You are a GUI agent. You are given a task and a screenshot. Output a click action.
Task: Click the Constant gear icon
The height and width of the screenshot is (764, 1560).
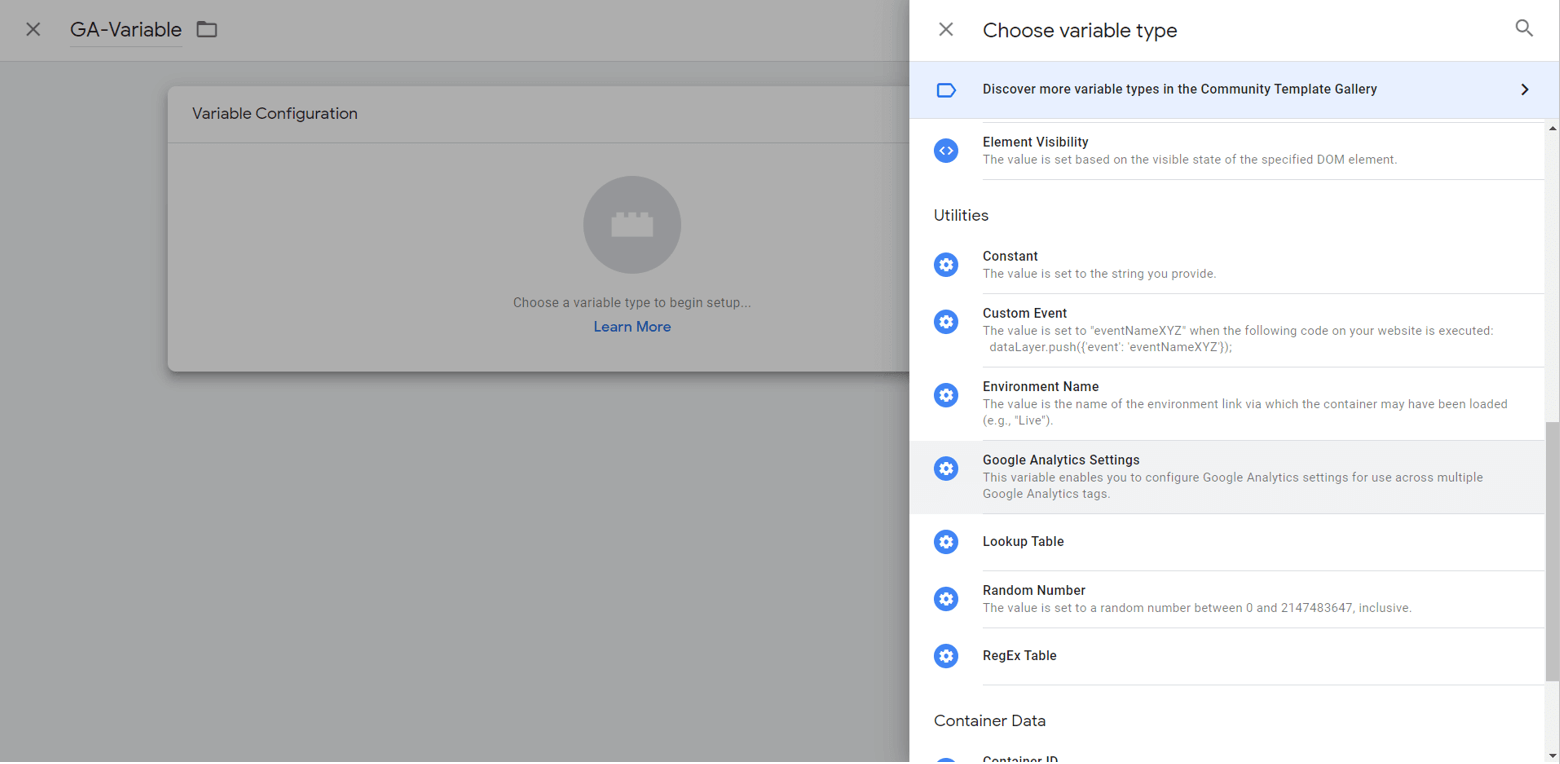(x=945, y=265)
